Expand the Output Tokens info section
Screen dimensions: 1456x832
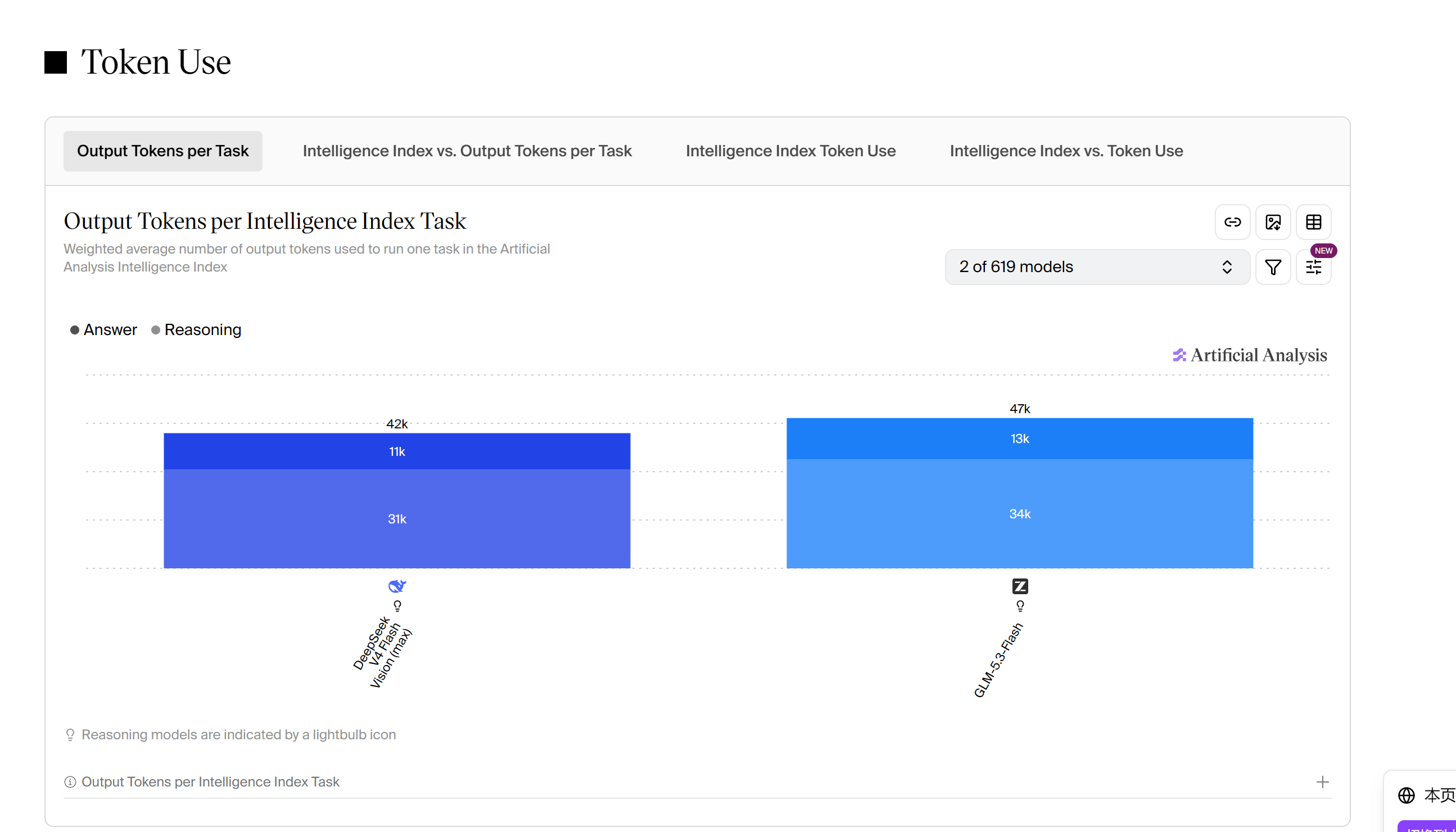(x=697, y=782)
